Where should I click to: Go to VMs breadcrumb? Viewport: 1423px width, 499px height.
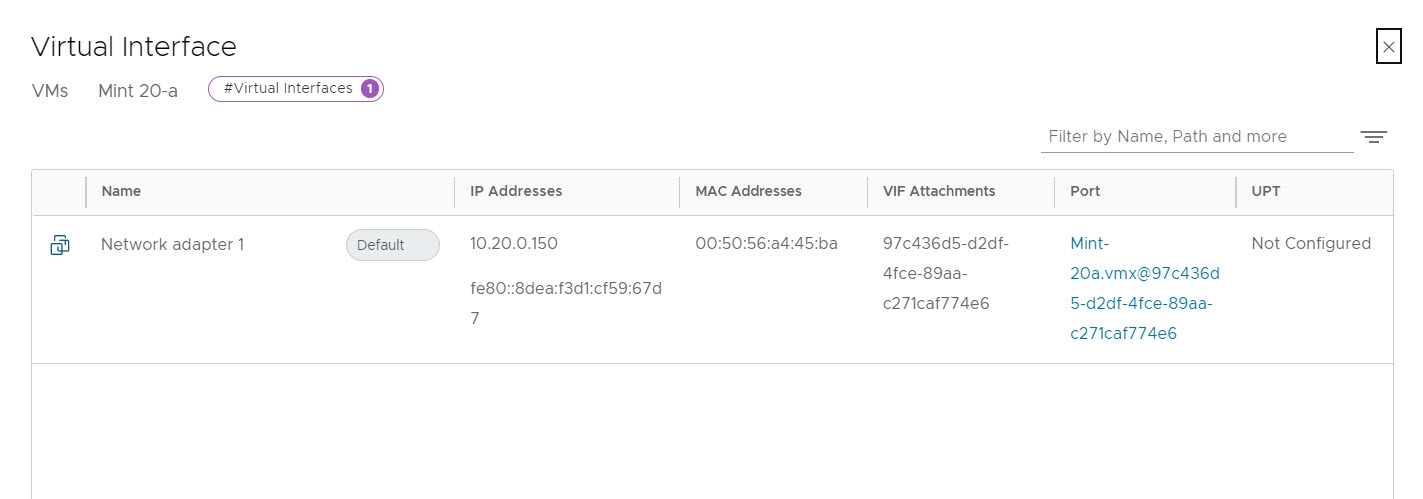coord(50,91)
